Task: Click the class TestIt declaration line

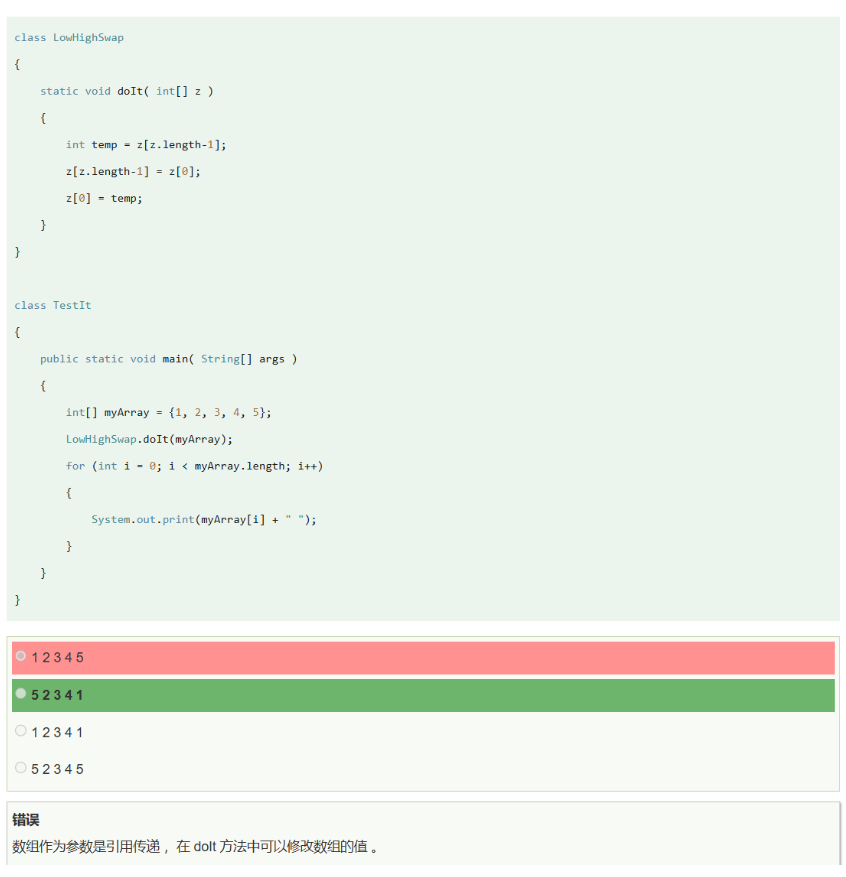Action: tap(53, 305)
